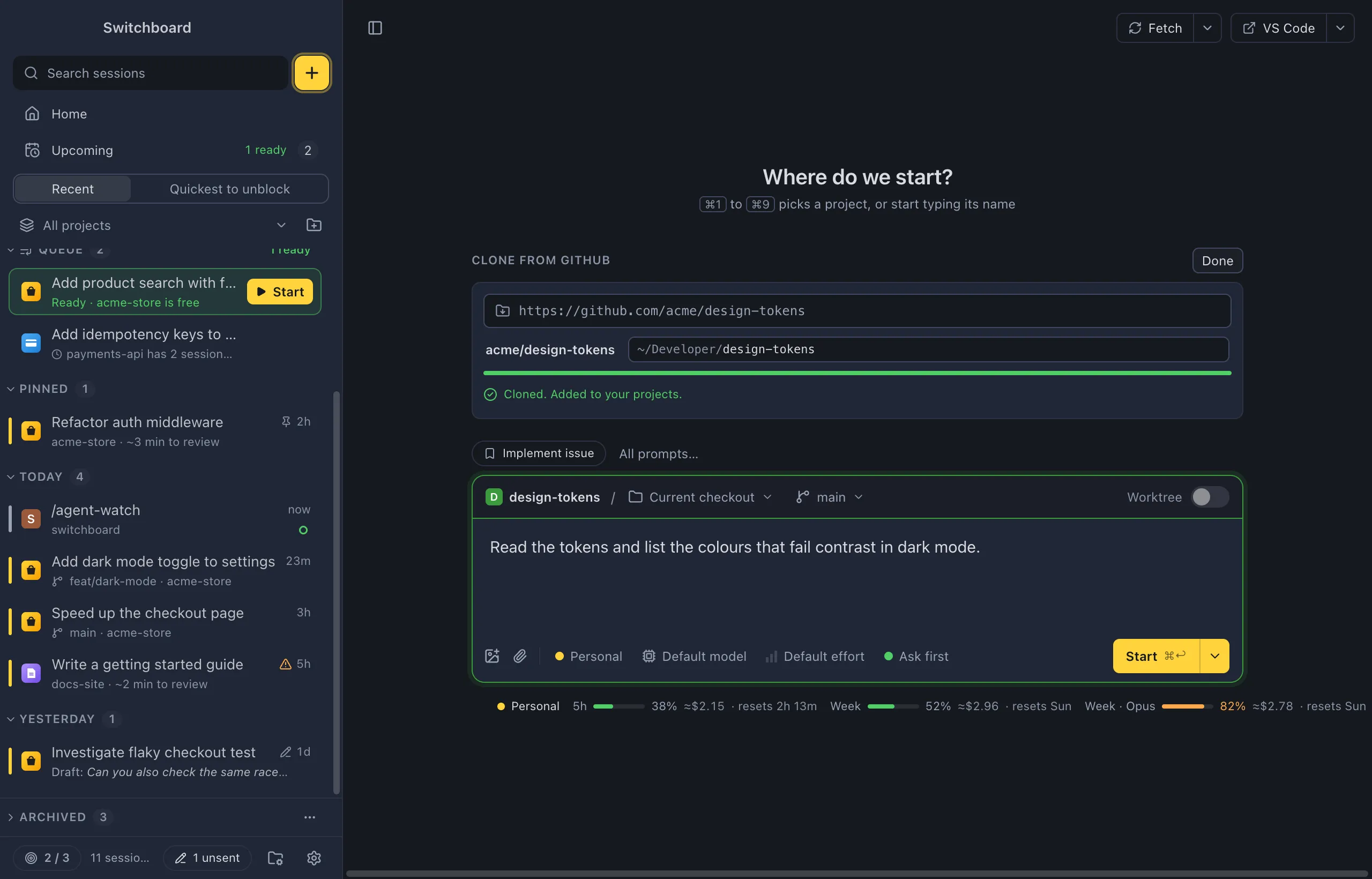Click the 2 / 3 concurrency indicator
Viewport: 1372px width, 879px height.
[47, 858]
